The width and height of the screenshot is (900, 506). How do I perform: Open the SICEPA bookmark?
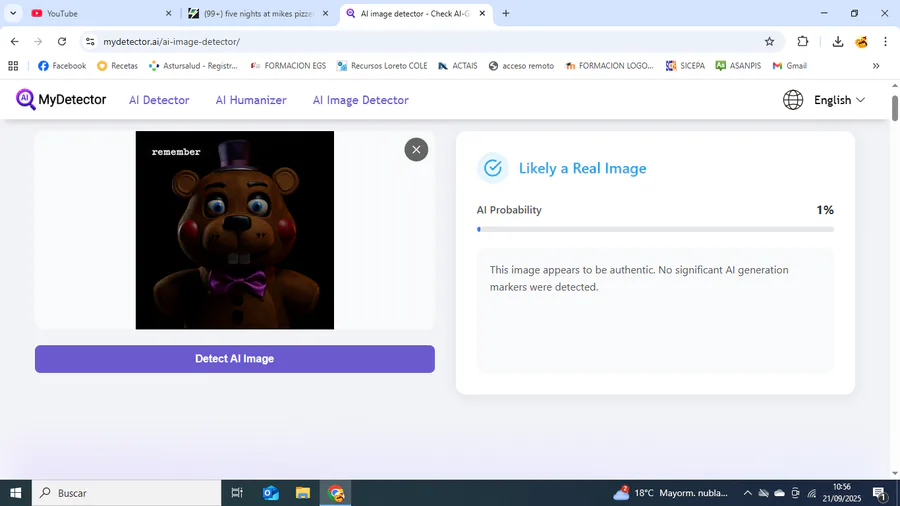(x=685, y=66)
